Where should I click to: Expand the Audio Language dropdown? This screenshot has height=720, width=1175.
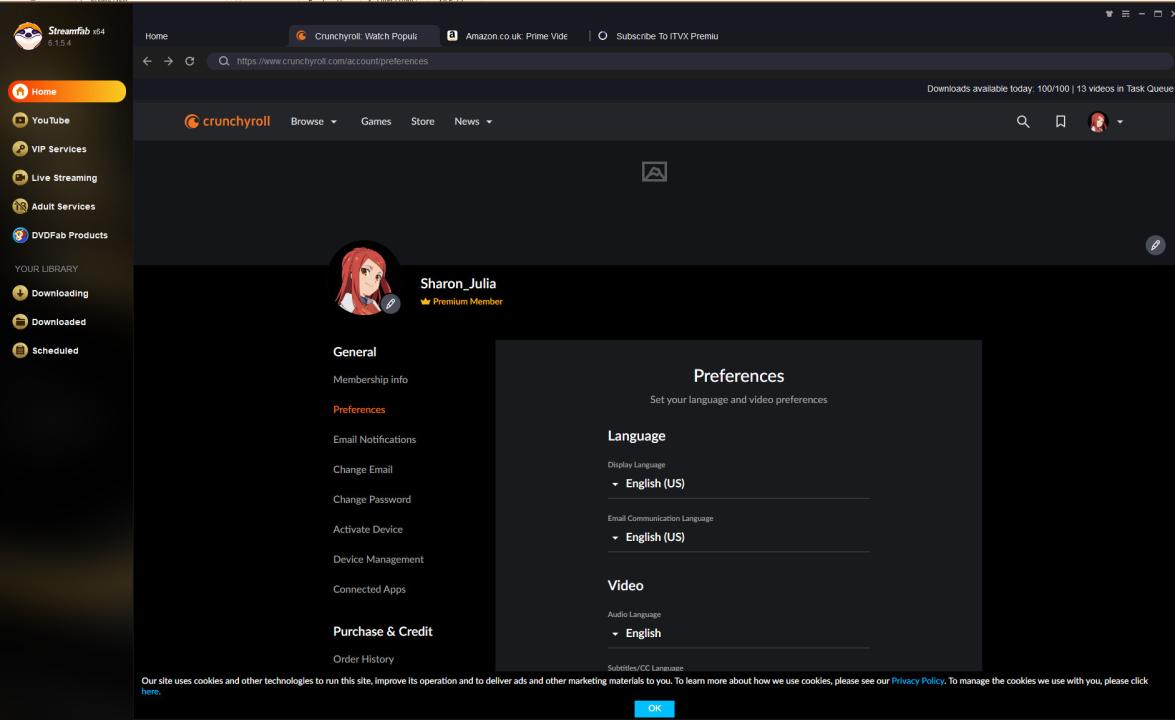[738, 634]
